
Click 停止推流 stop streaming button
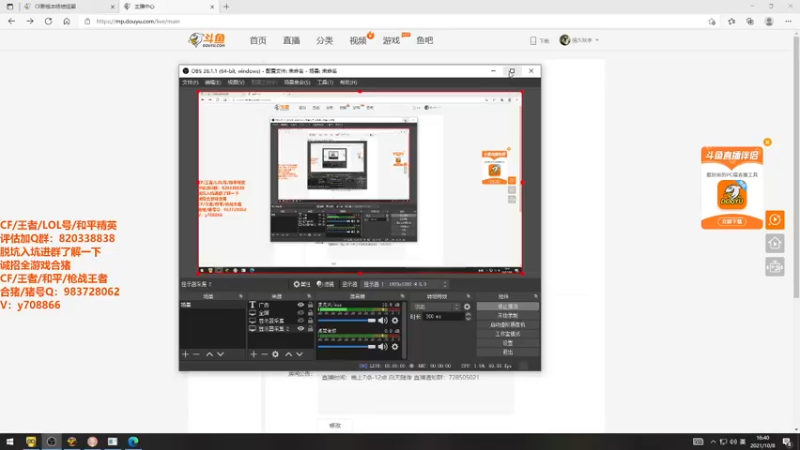[508, 306]
